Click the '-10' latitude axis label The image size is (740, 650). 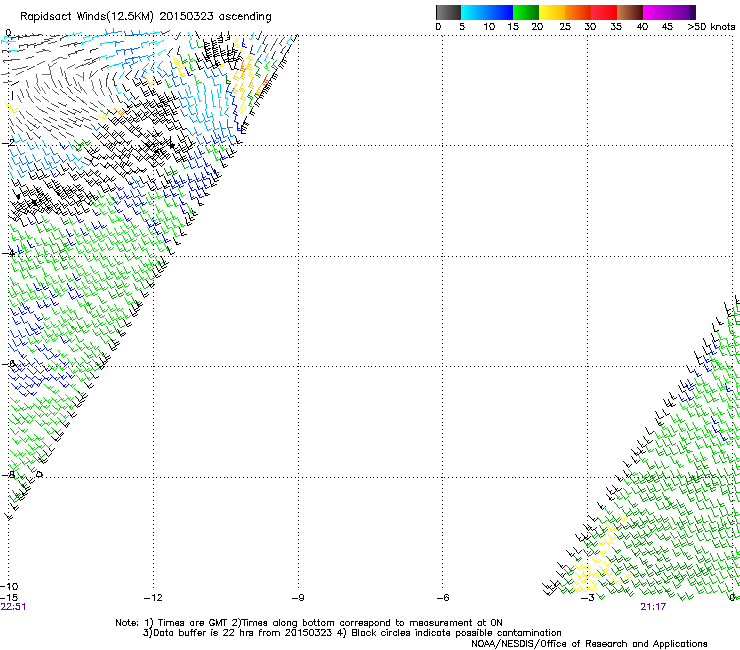[x=9, y=587]
